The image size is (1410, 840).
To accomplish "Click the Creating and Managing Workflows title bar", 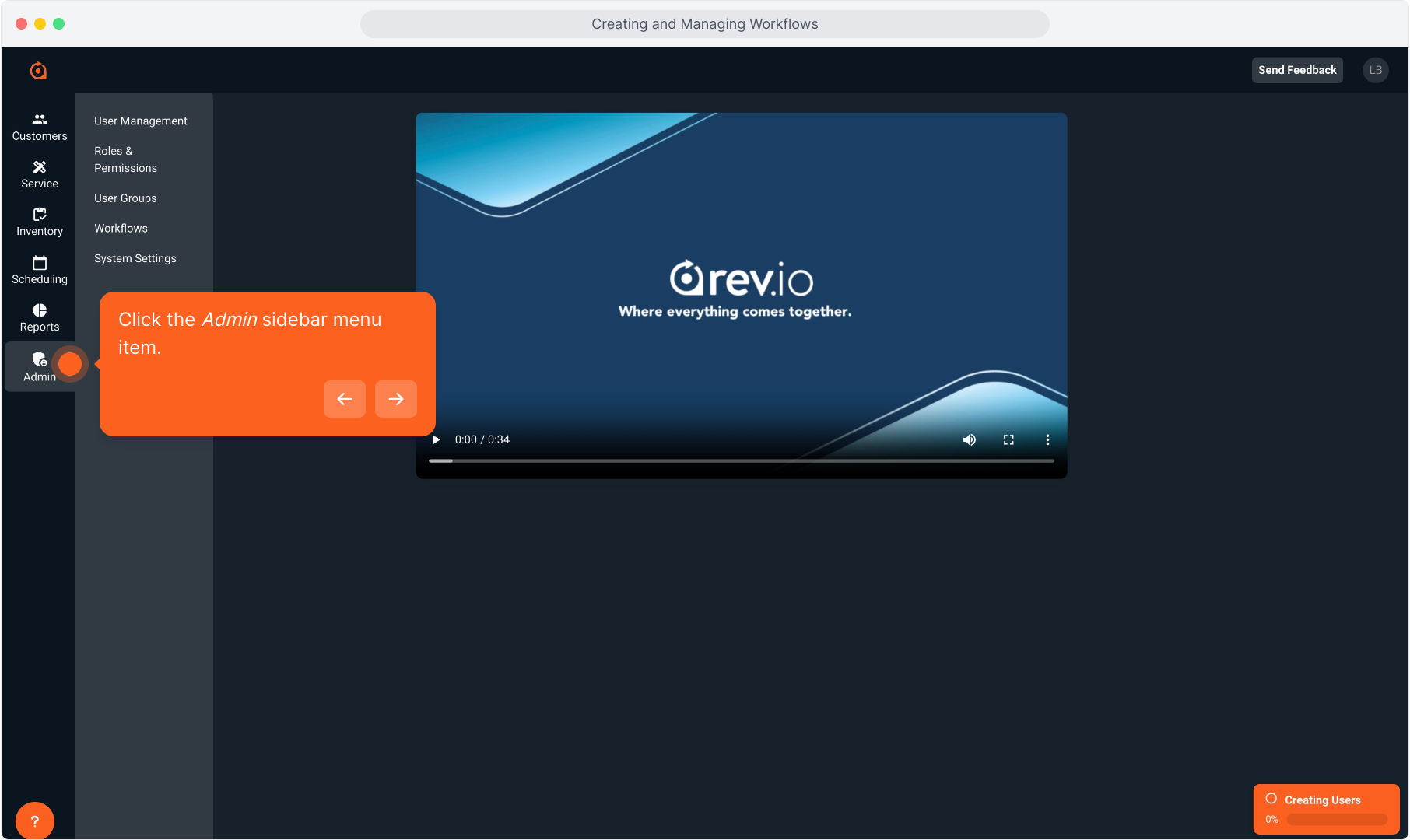I will pos(705,24).
